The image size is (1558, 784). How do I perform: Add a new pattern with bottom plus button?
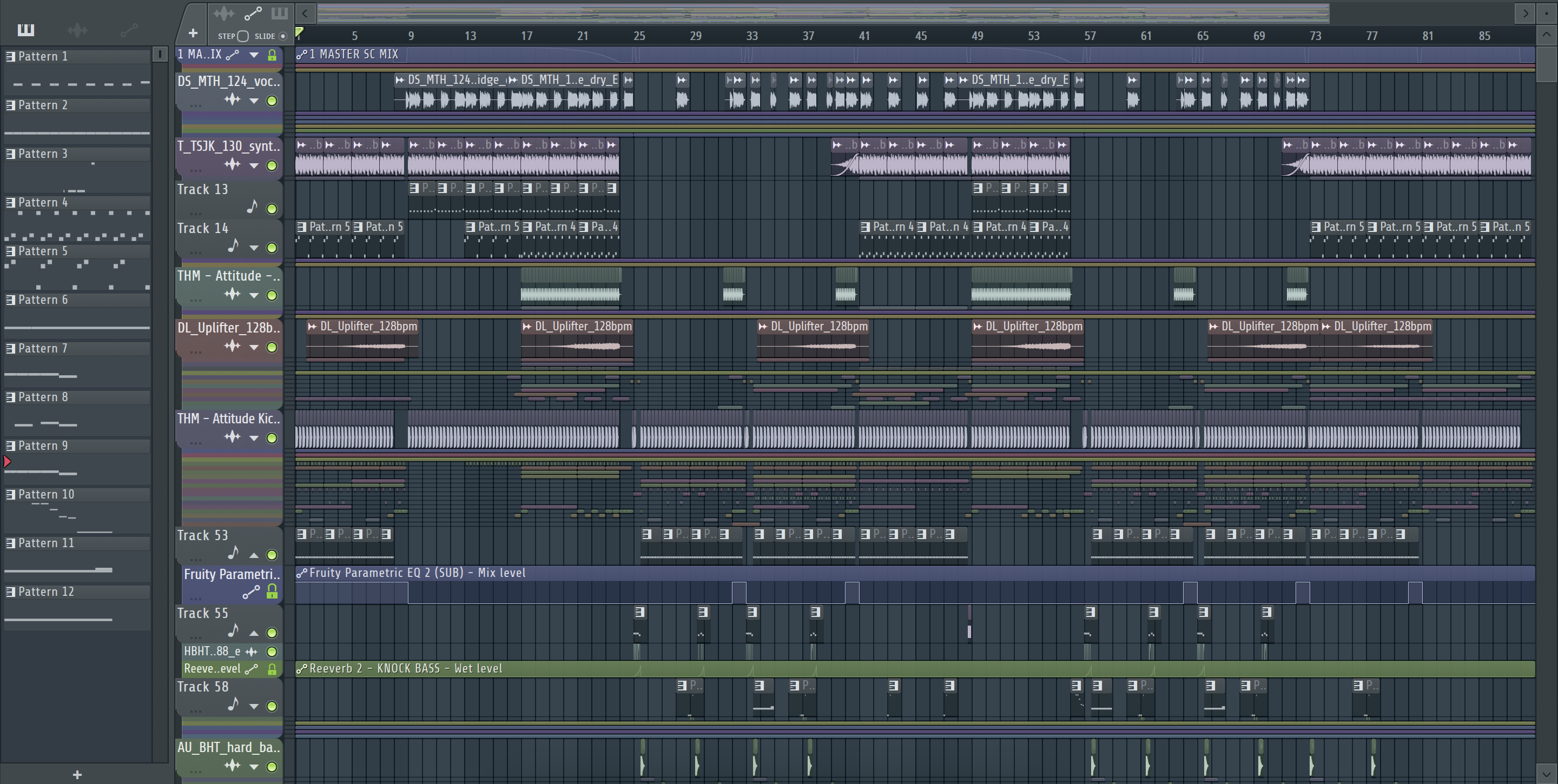click(x=77, y=774)
